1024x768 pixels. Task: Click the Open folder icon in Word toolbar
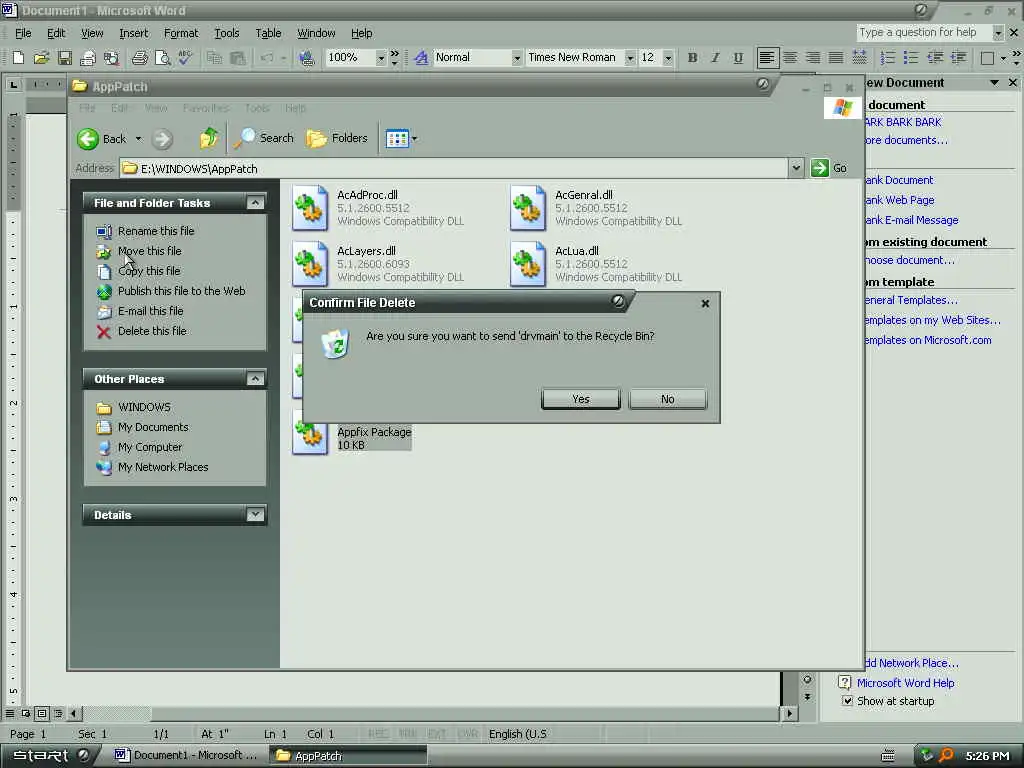point(41,58)
